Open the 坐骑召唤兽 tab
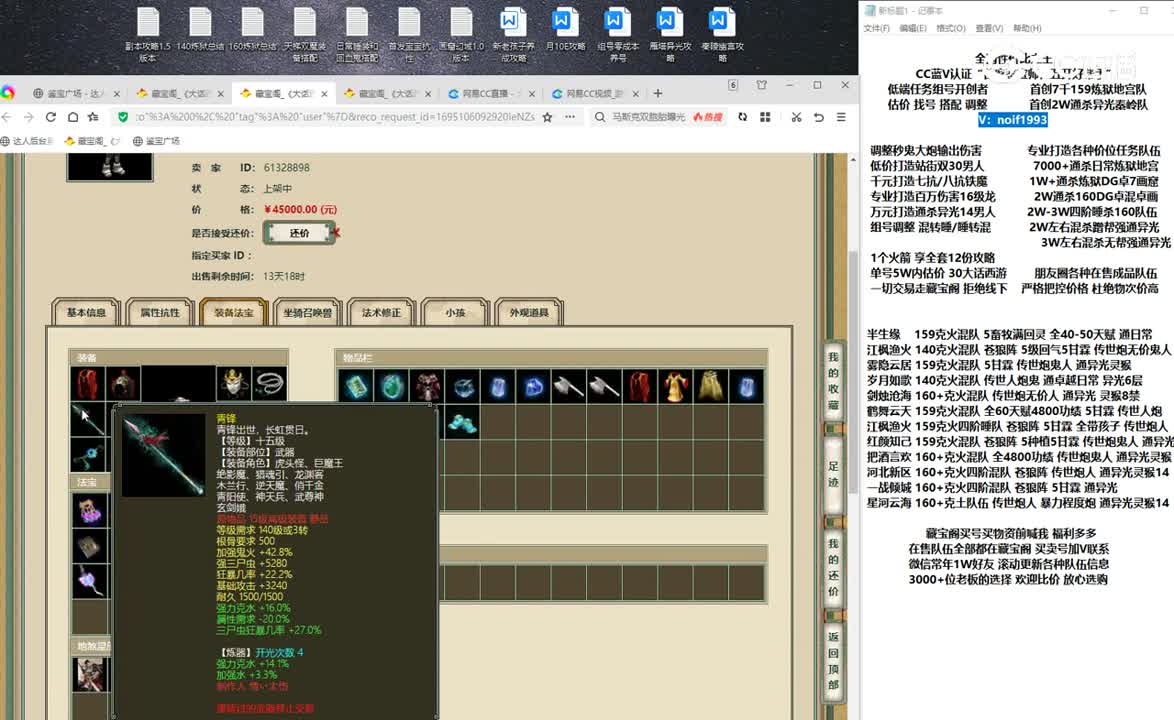 [308, 313]
